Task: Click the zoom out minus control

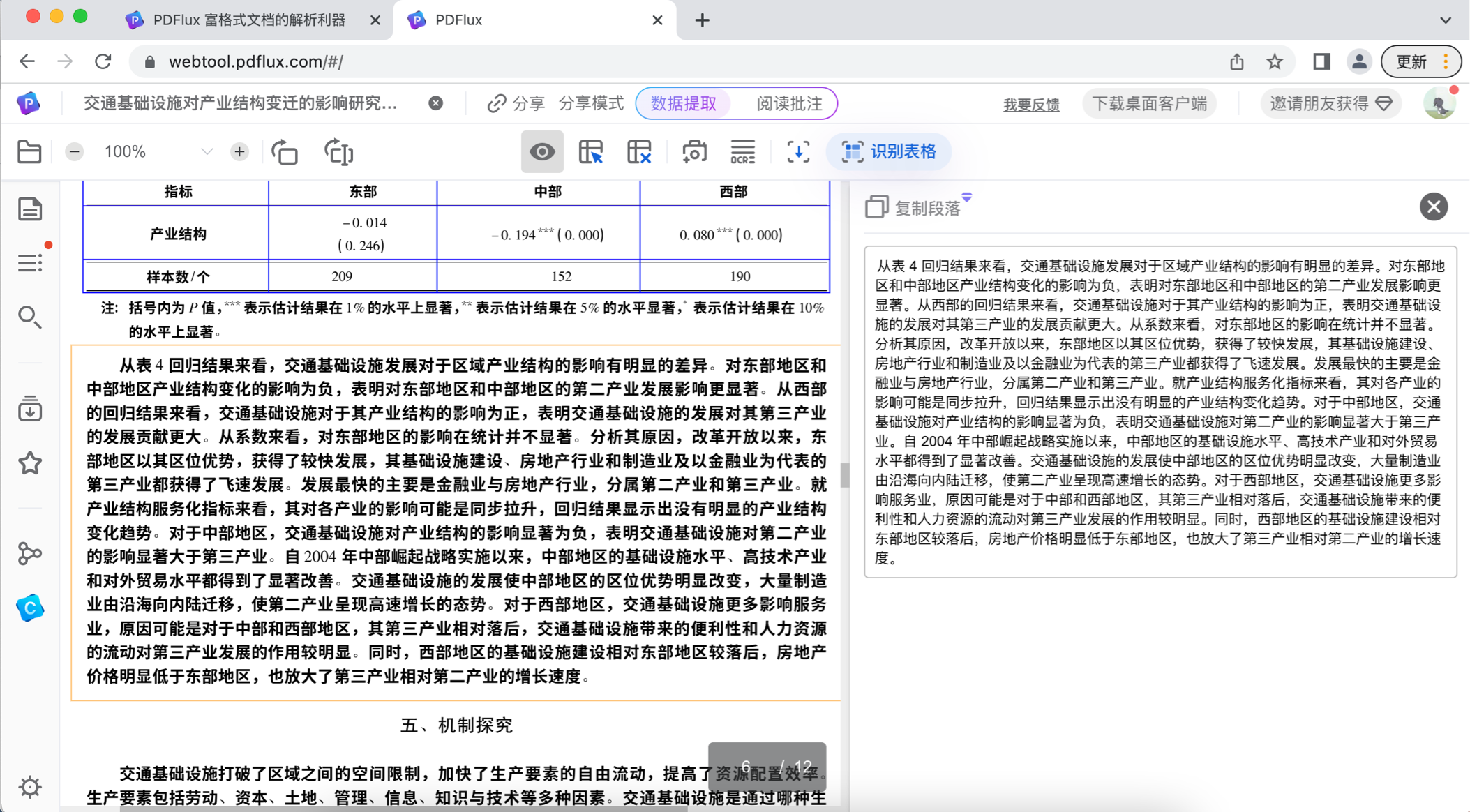Action: tap(74, 151)
